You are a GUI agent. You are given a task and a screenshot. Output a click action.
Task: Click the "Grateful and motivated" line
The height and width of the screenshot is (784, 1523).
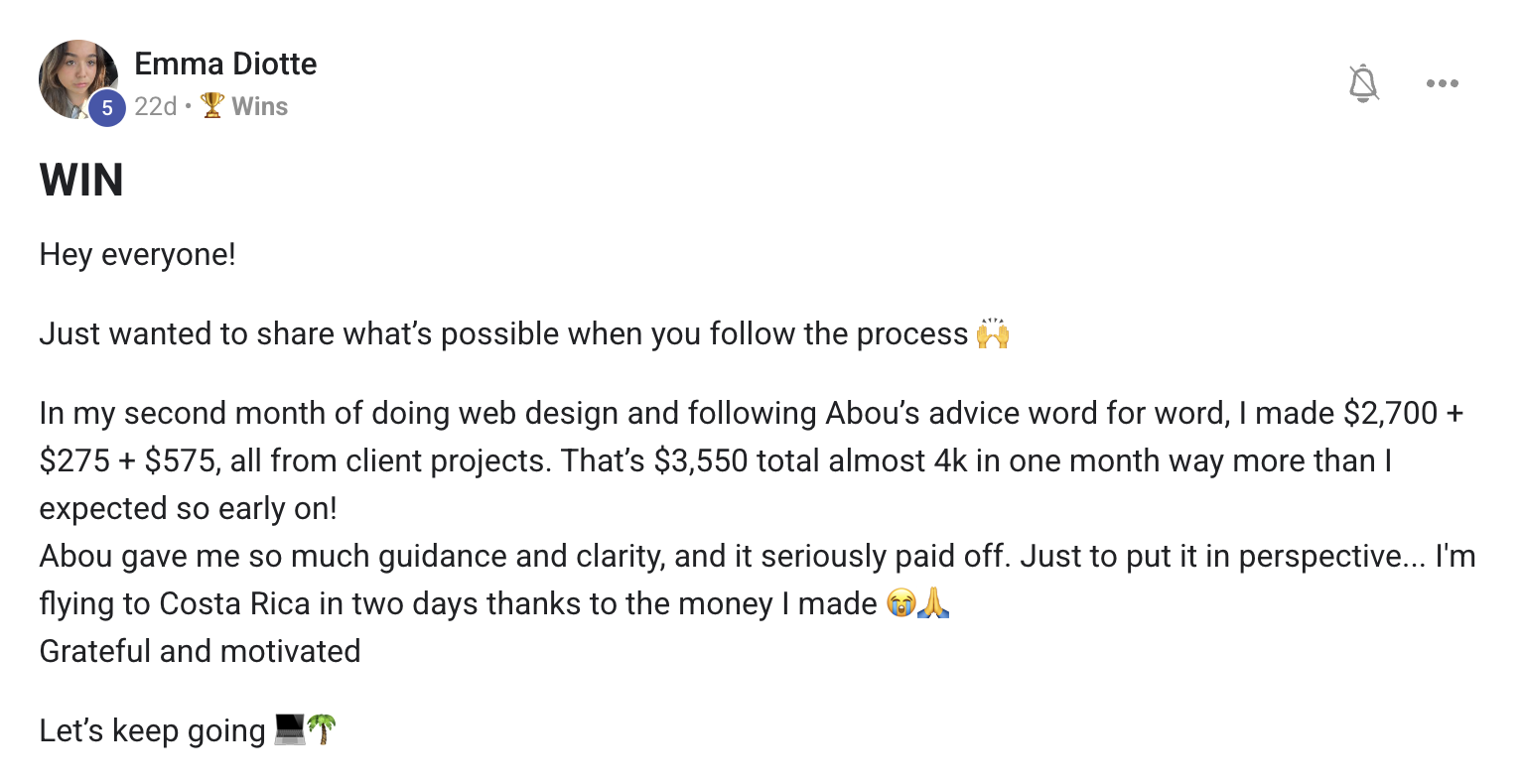200,652
